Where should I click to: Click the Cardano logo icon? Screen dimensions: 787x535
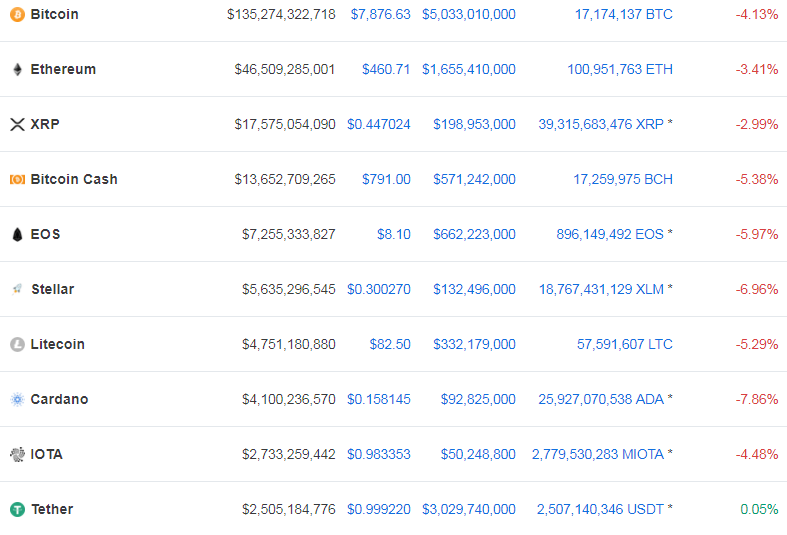click(x=17, y=399)
